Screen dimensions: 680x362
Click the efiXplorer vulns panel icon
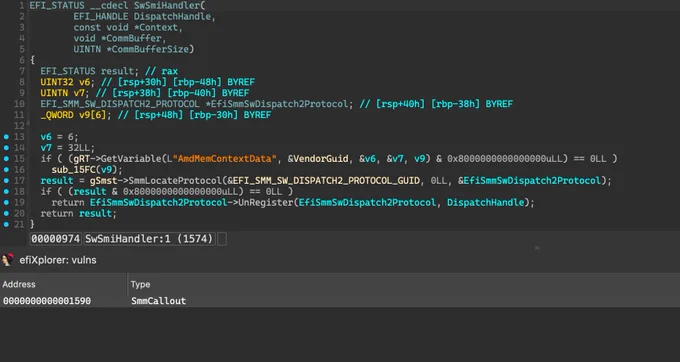tap(7, 260)
